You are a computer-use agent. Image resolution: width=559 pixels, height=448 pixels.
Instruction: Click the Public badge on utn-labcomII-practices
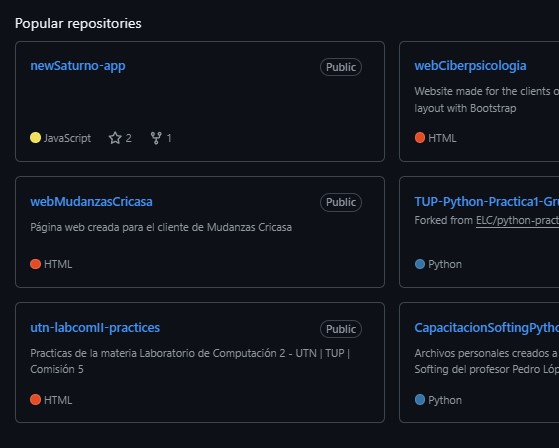point(341,329)
